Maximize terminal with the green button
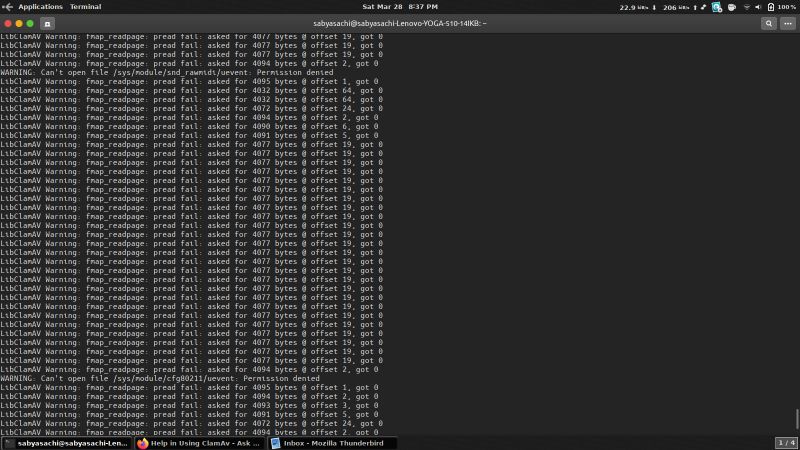 [30, 23]
